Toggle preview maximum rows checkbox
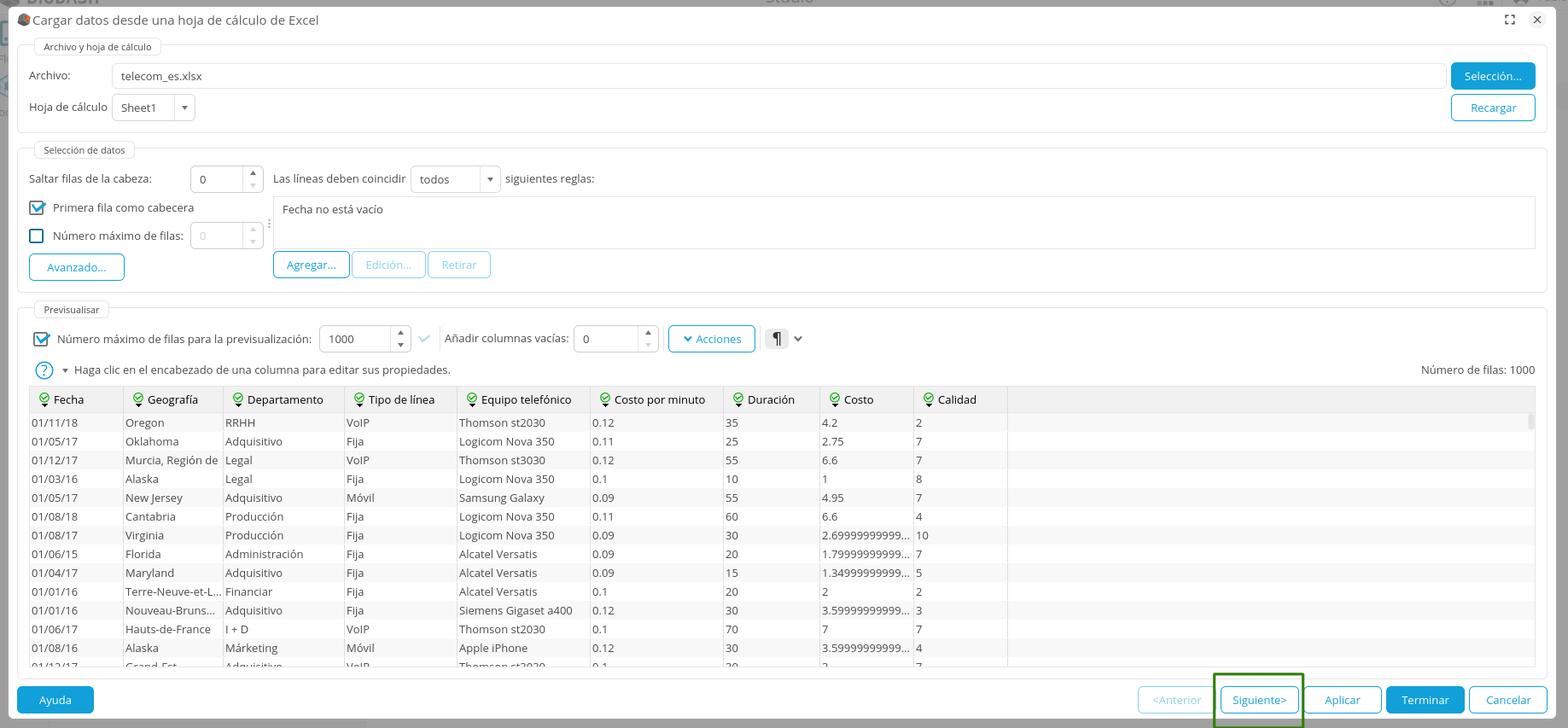The width and height of the screenshot is (1568, 728). click(x=41, y=339)
